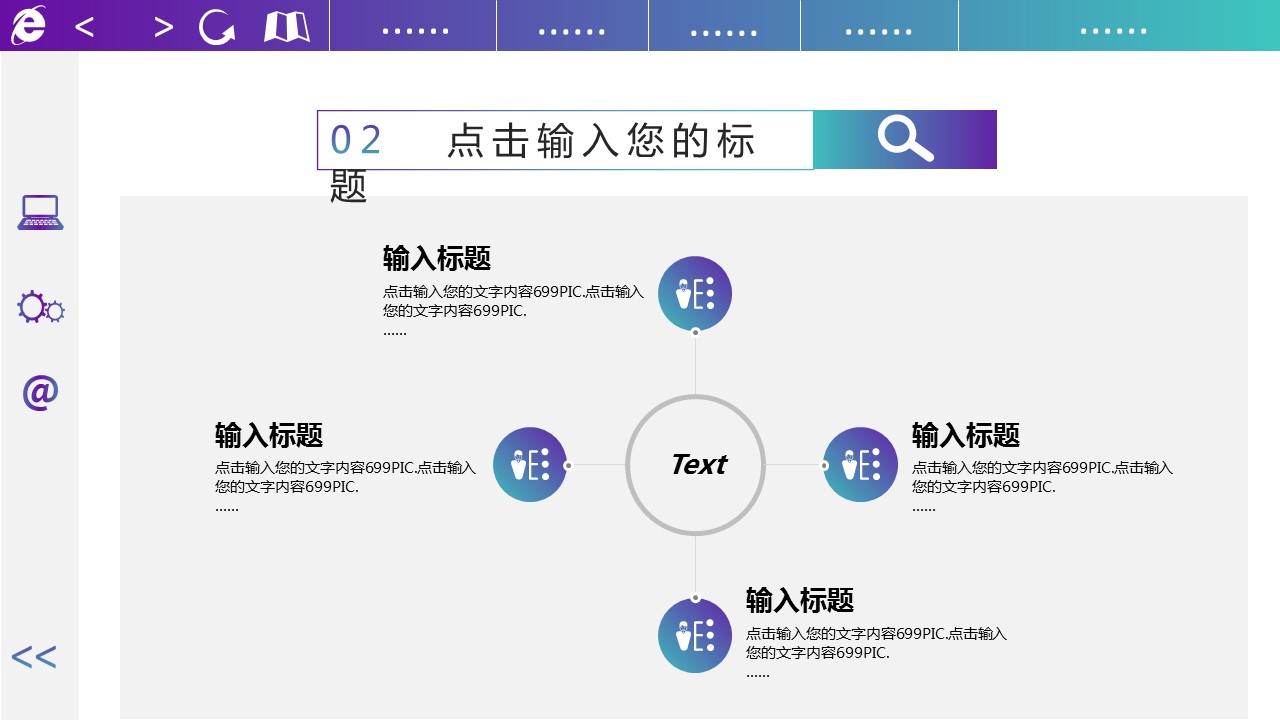1280x720 pixels.
Task: Click the refresh circular arrow icon
Action: [216, 27]
